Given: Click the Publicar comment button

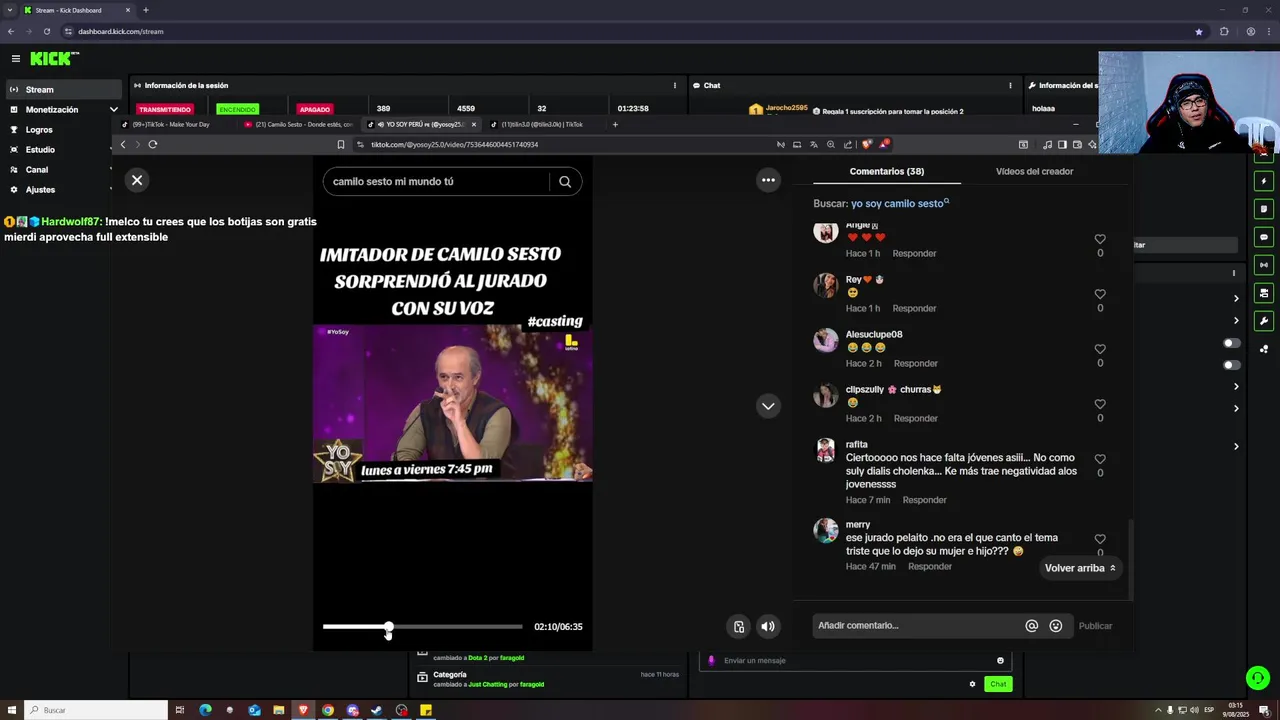Looking at the screenshot, I should tap(1095, 626).
